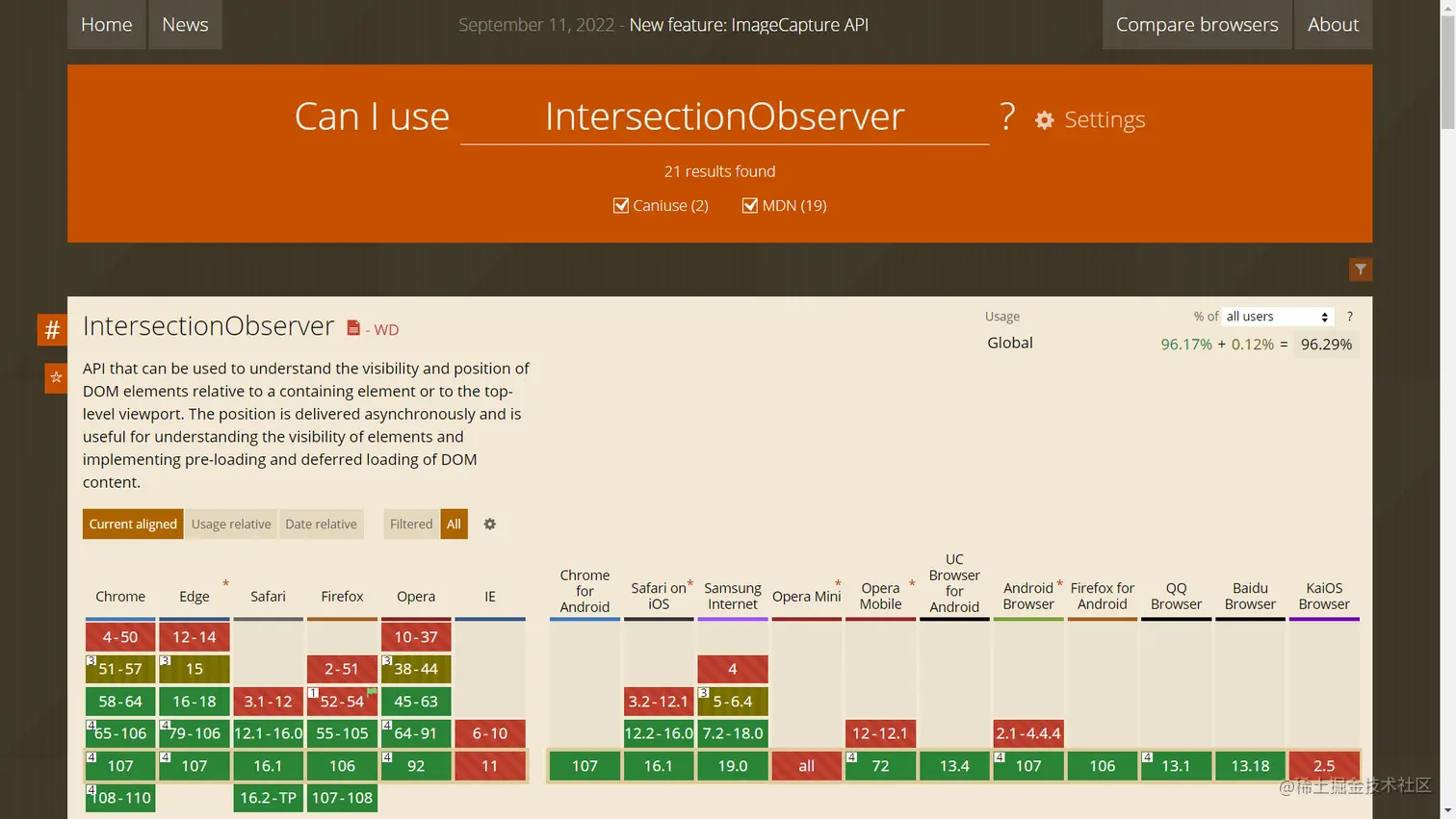Click the Chrome column header
The width and height of the screenshot is (1456, 819).
click(120, 597)
